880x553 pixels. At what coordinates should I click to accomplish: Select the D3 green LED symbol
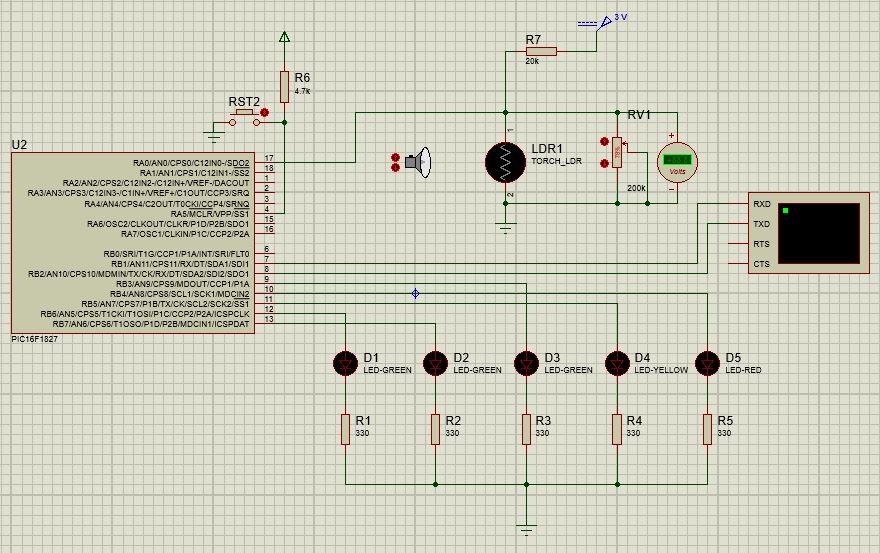[526, 364]
